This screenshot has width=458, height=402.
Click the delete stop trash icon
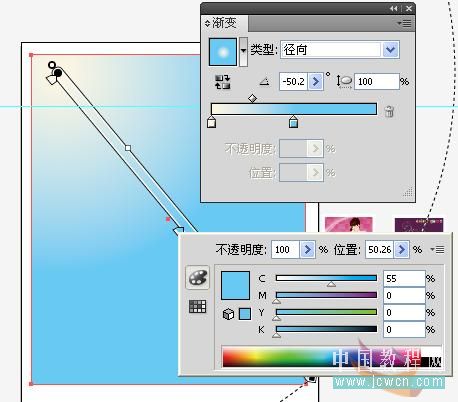coord(389,111)
